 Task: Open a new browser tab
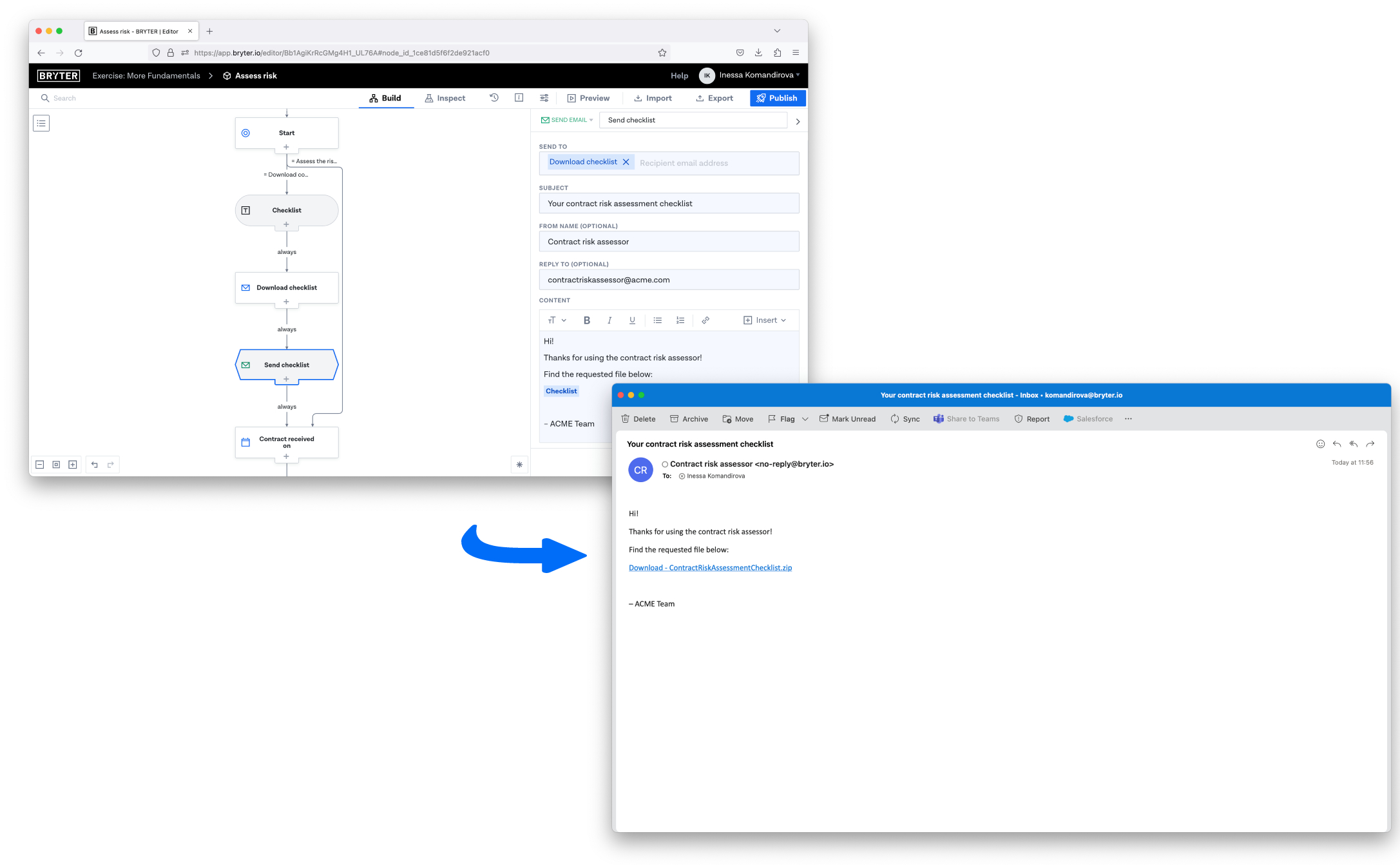pos(209,31)
